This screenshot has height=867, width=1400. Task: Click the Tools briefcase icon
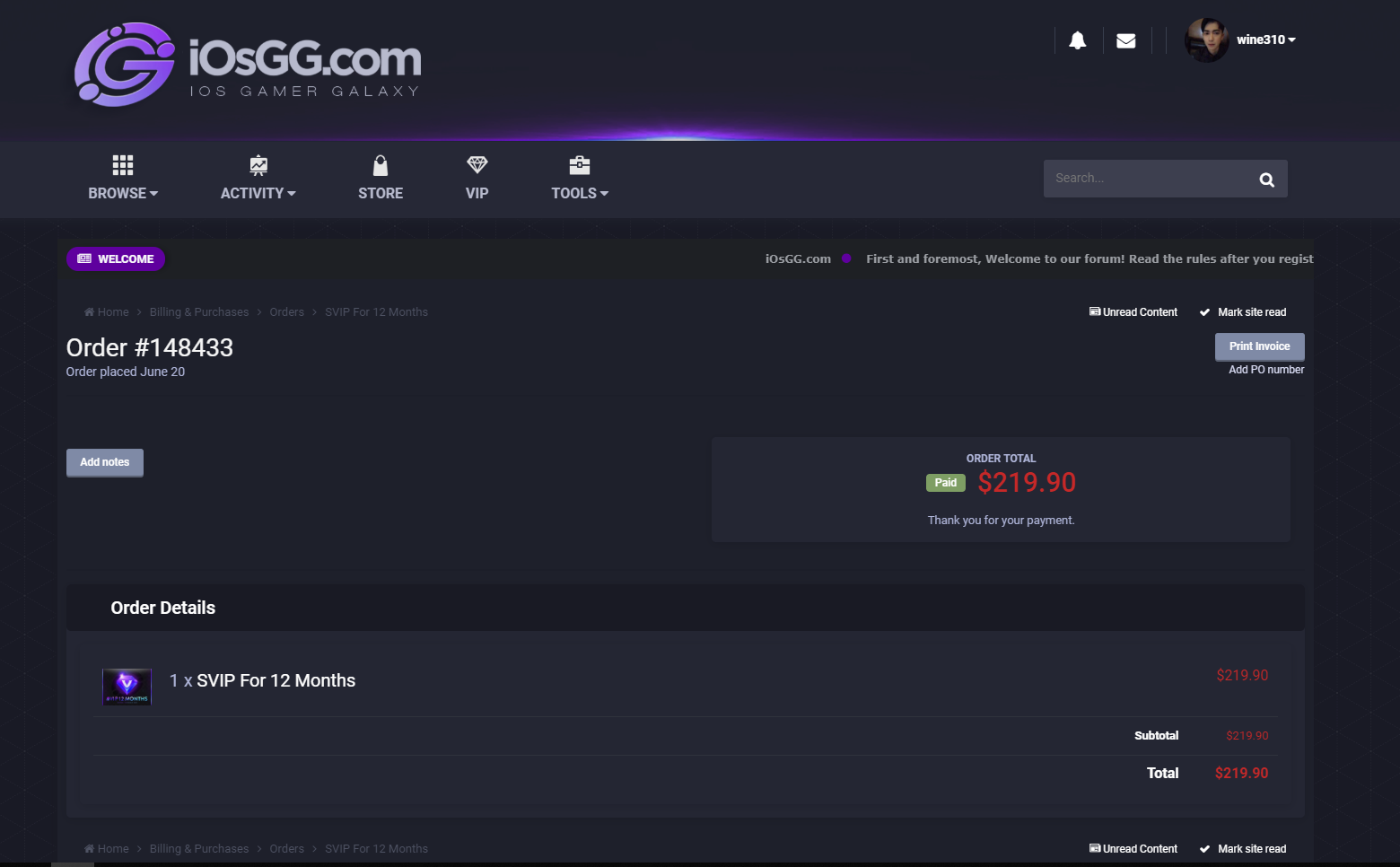580,164
